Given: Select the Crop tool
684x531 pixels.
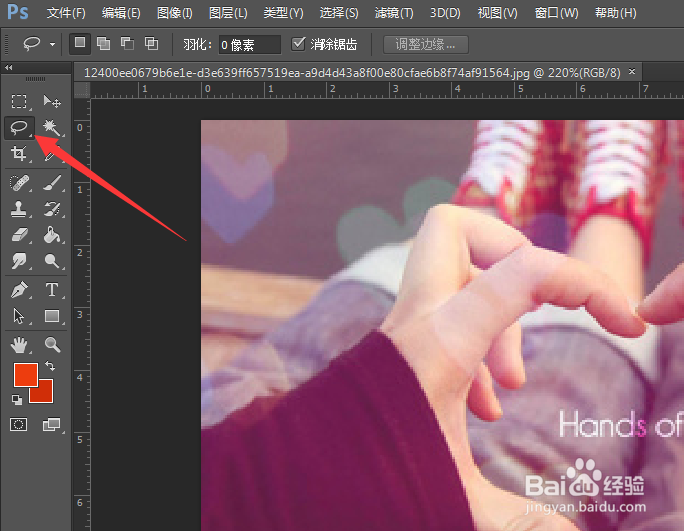Looking at the screenshot, I should point(19,153).
